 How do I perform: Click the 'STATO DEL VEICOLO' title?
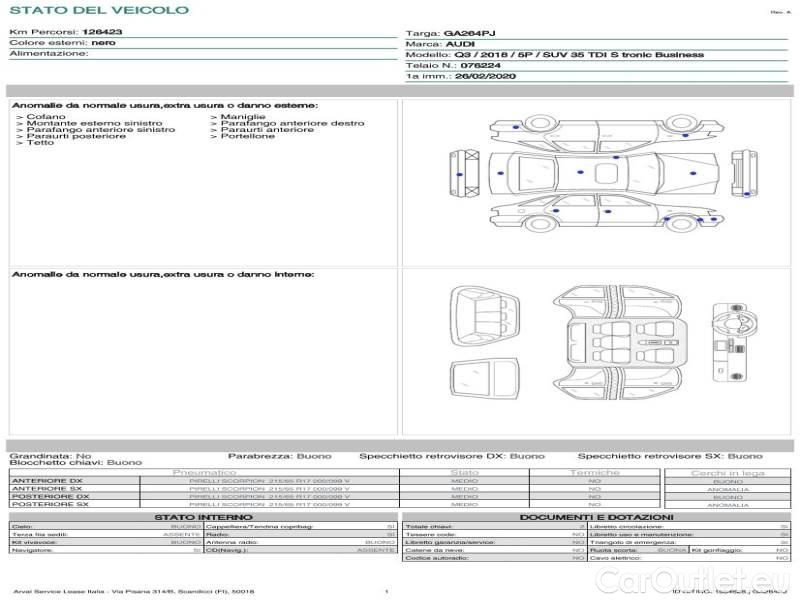point(99,10)
